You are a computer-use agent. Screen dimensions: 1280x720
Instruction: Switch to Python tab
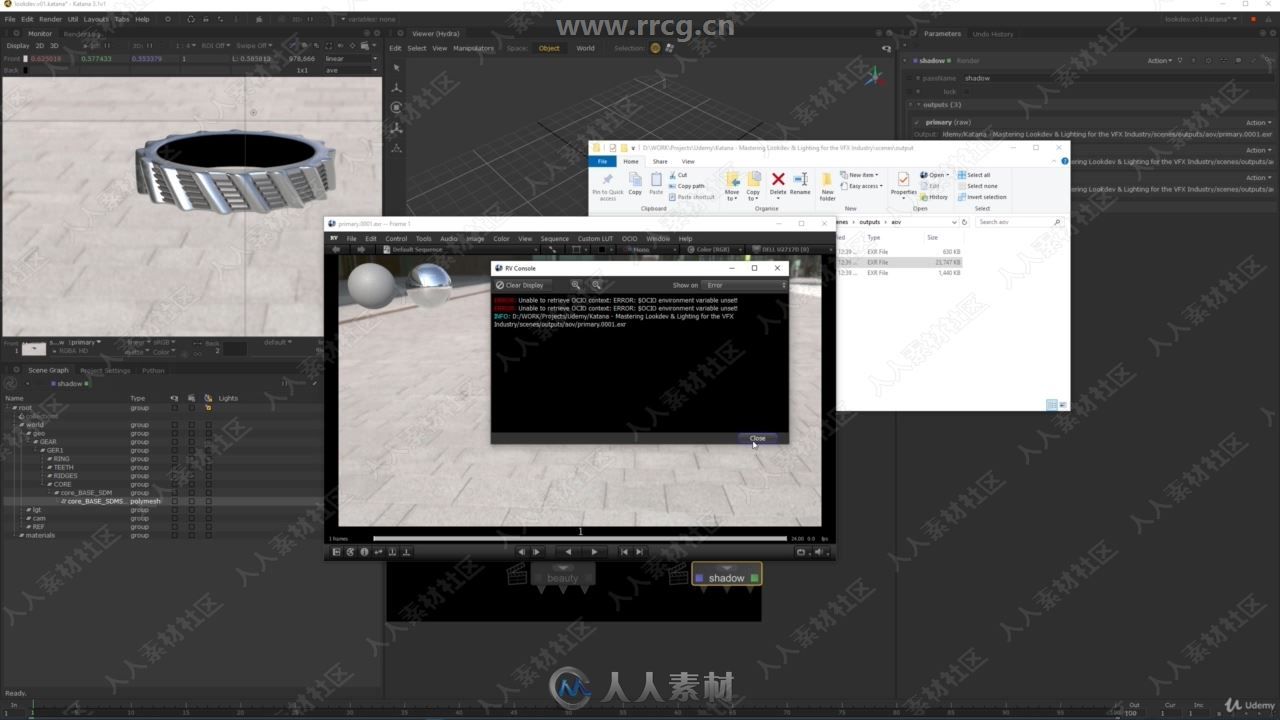(153, 370)
